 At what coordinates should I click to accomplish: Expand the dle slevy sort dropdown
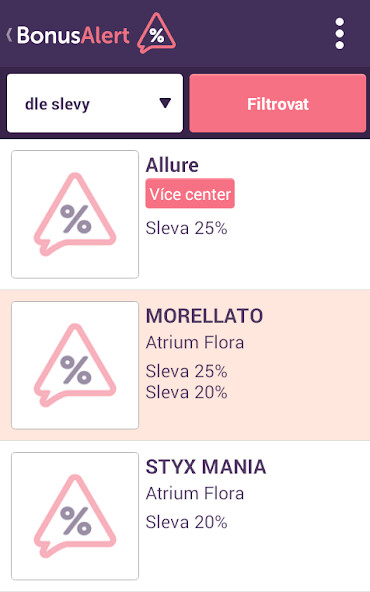click(x=95, y=103)
